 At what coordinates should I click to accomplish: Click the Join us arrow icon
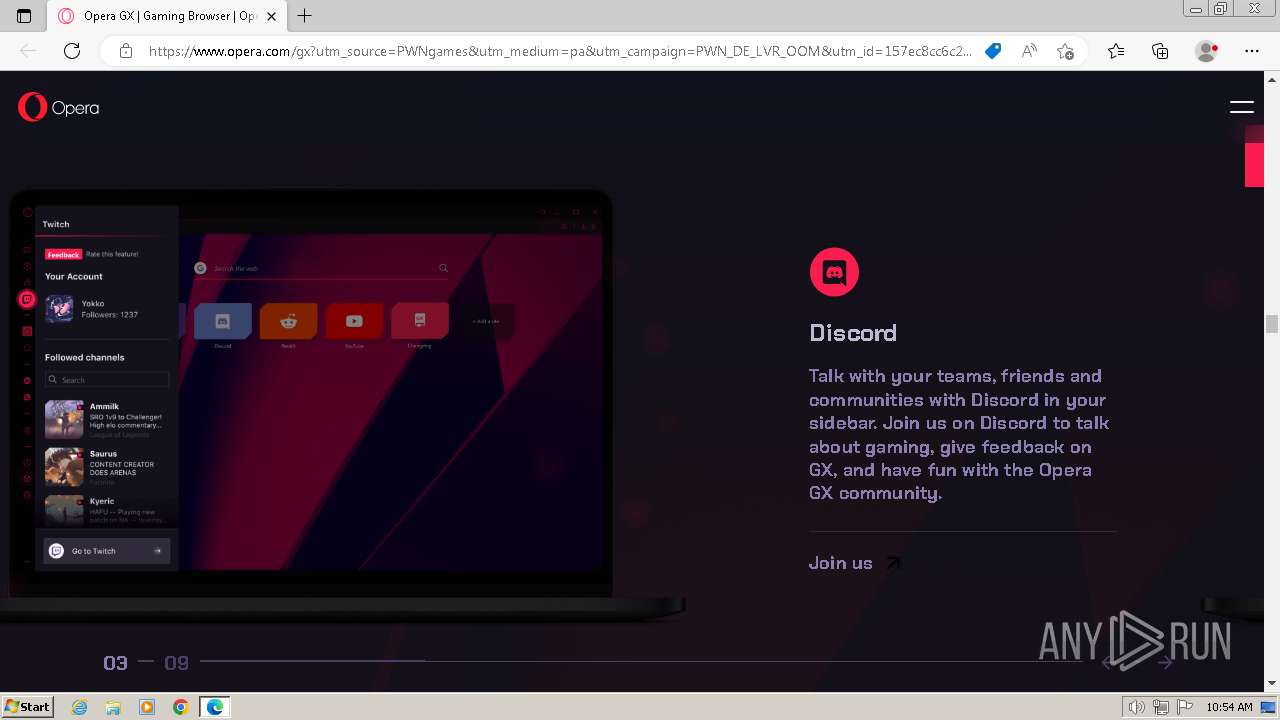coord(893,563)
